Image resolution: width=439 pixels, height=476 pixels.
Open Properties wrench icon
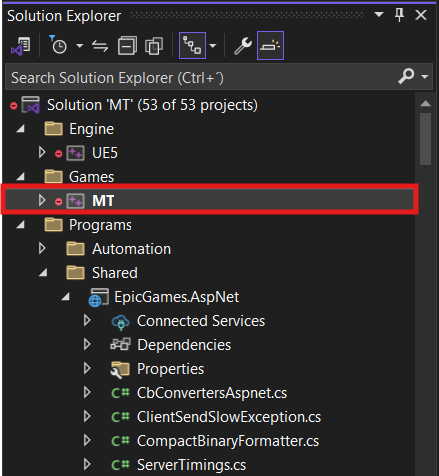pos(243,46)
